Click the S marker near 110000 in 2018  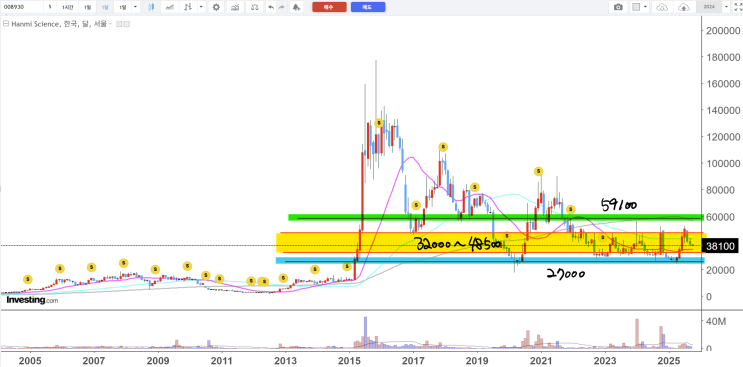443,147
